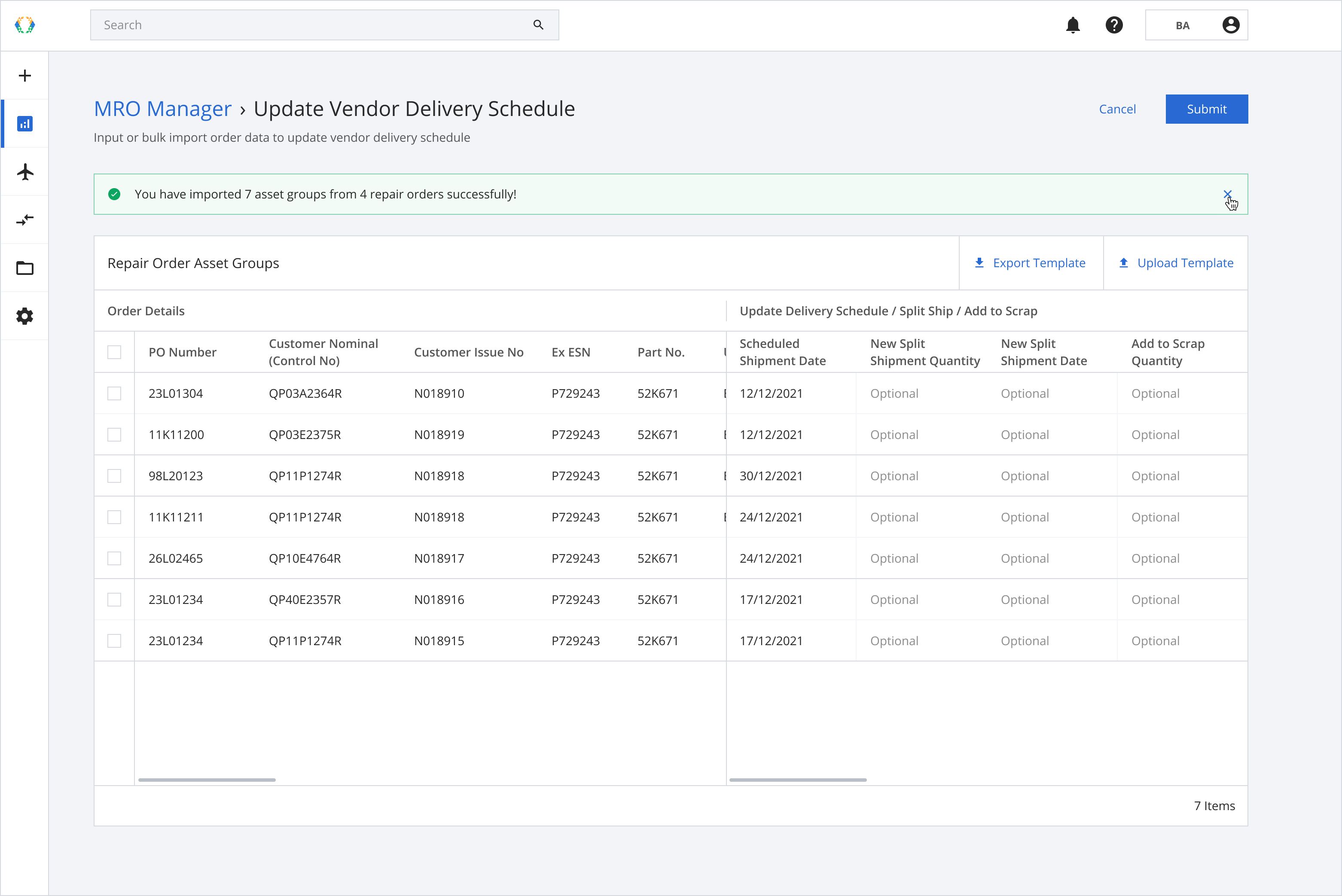Click Customer Nominal (Control No) header
This screenshot has width=1342, height=896.
[x=323, y=352]
